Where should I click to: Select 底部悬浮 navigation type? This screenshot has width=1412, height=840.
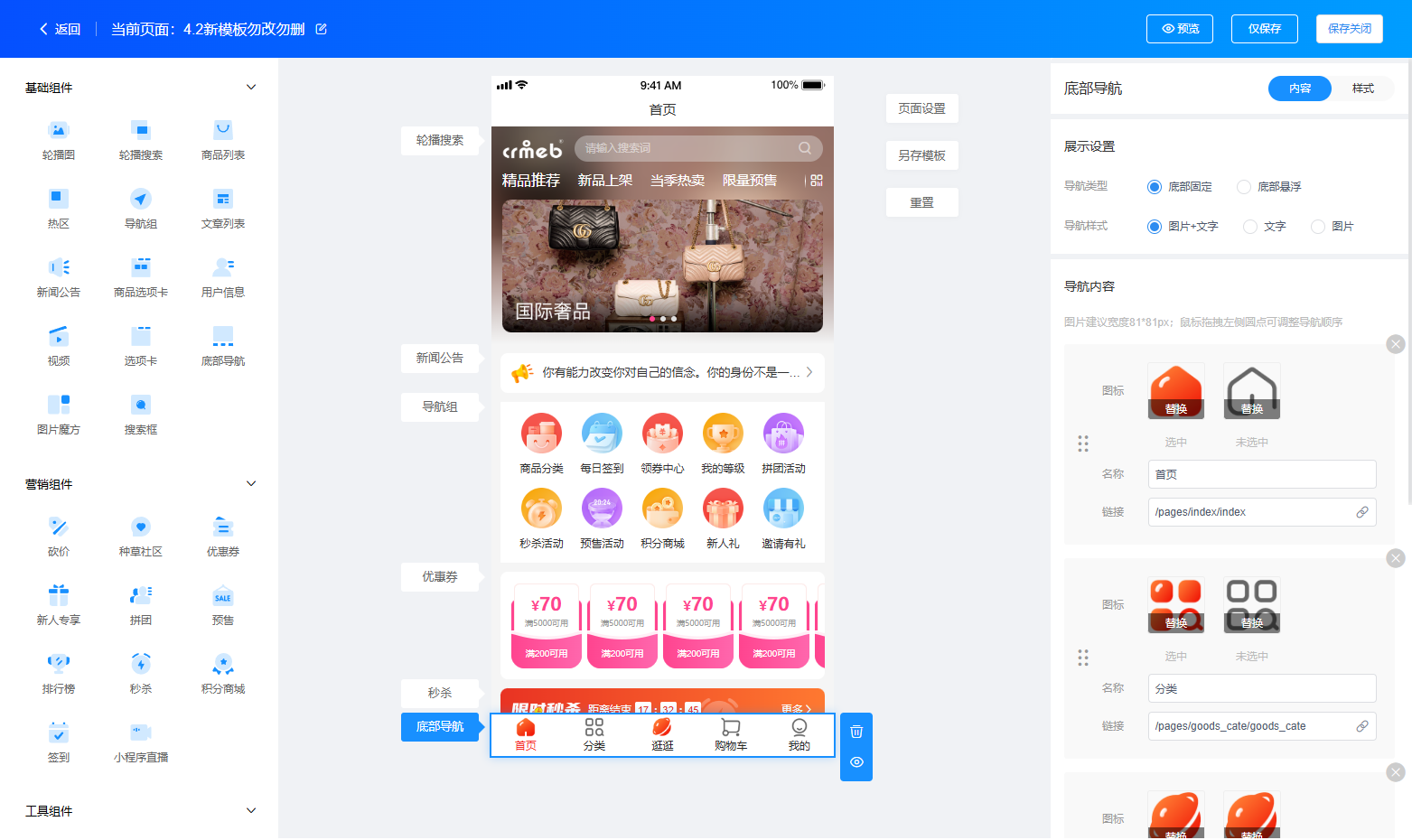[x=1269, y=187]
